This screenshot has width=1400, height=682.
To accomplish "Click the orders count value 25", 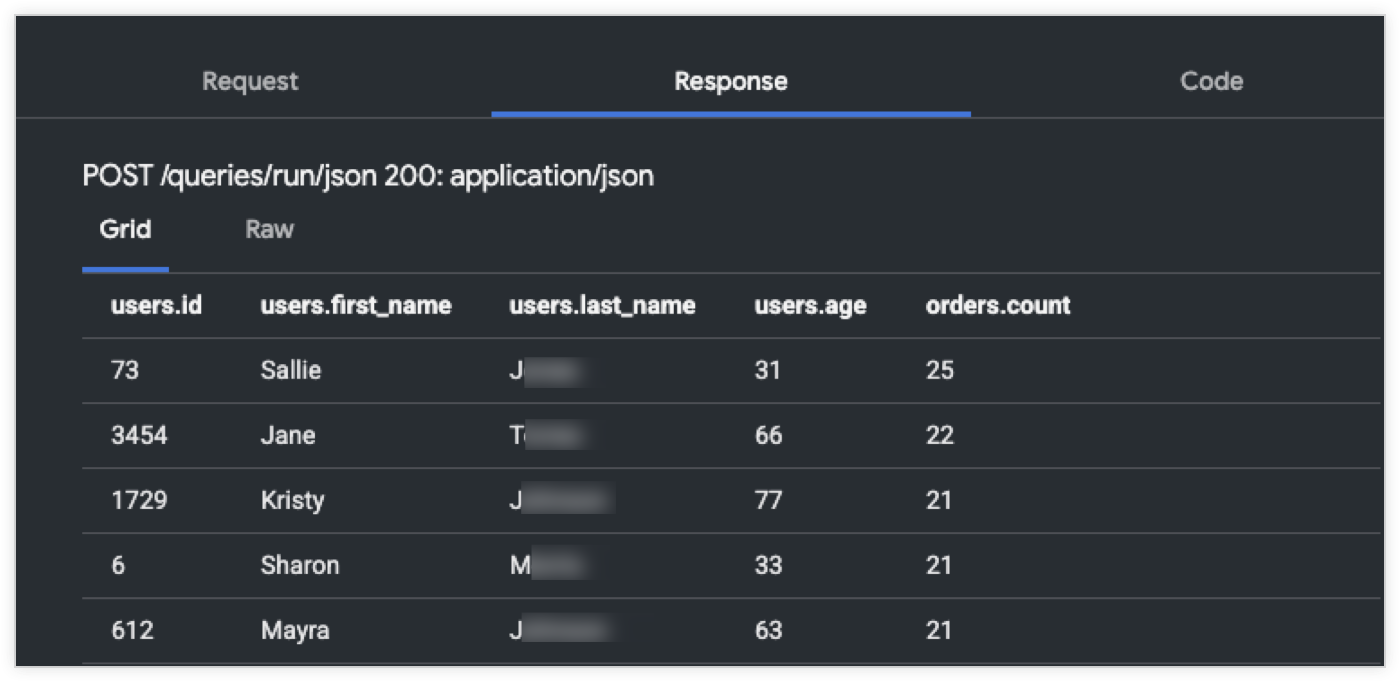I will 940,370.
